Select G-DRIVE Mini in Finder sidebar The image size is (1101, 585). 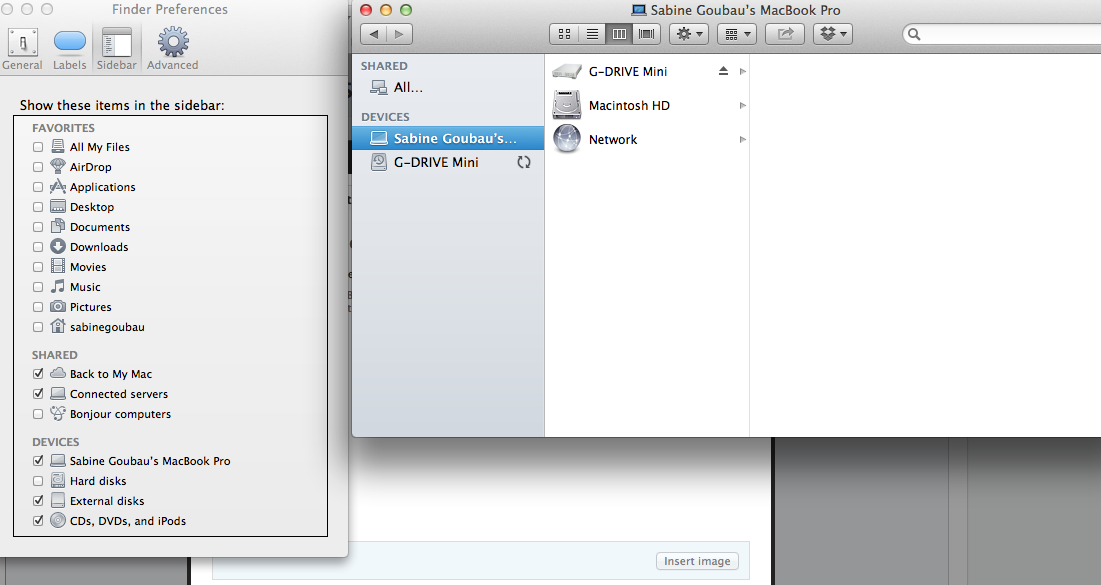coord(448,162)
